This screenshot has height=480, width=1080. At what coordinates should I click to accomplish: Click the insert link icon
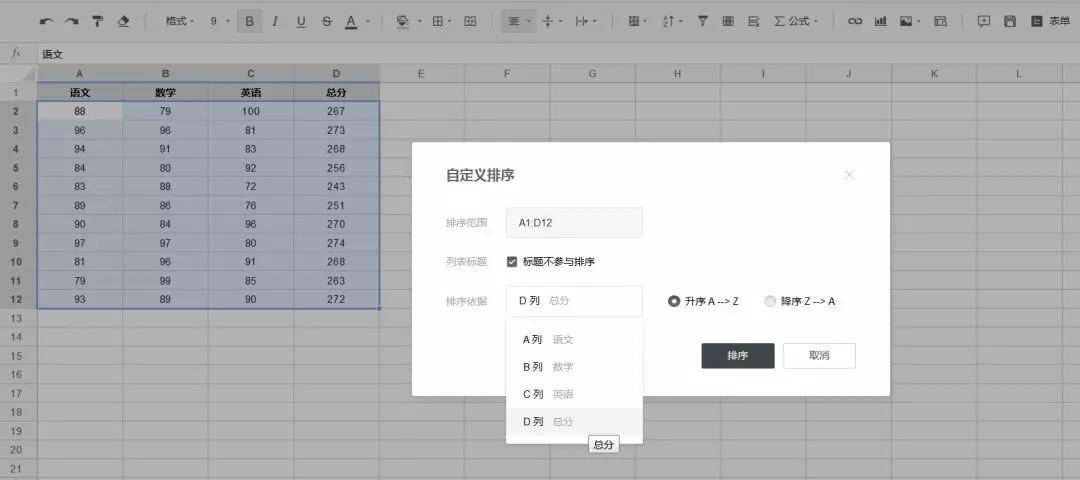855,21
